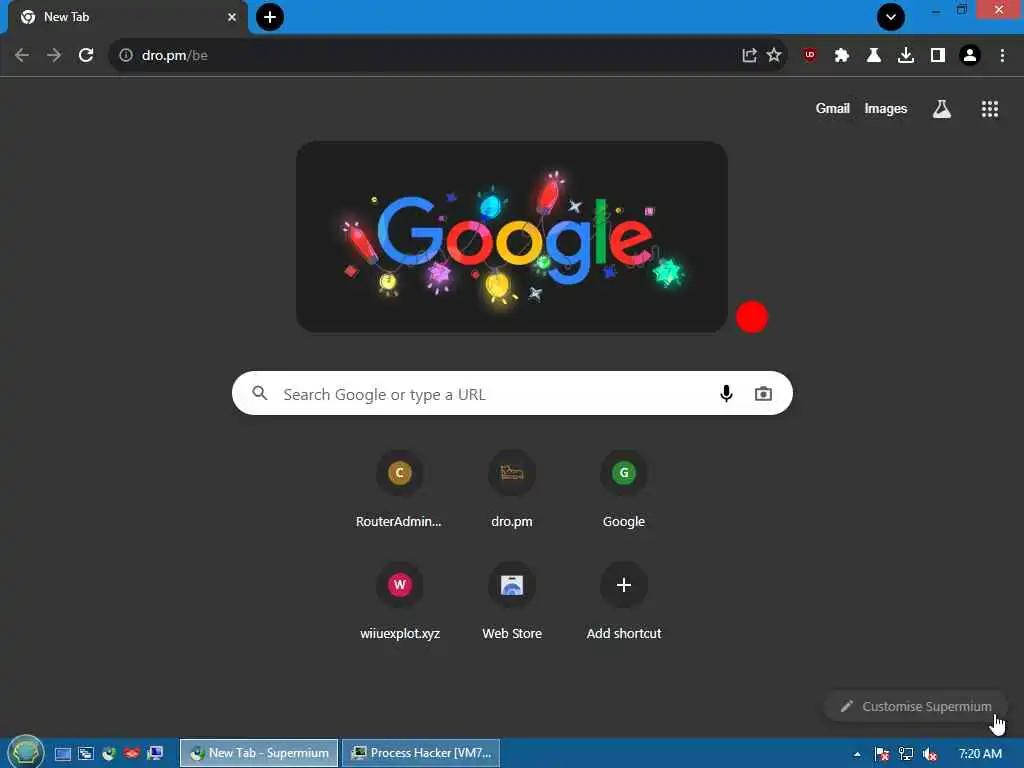Open the Google apps grid
Screen dimensions: 1024x768
[x=990, y=109]
